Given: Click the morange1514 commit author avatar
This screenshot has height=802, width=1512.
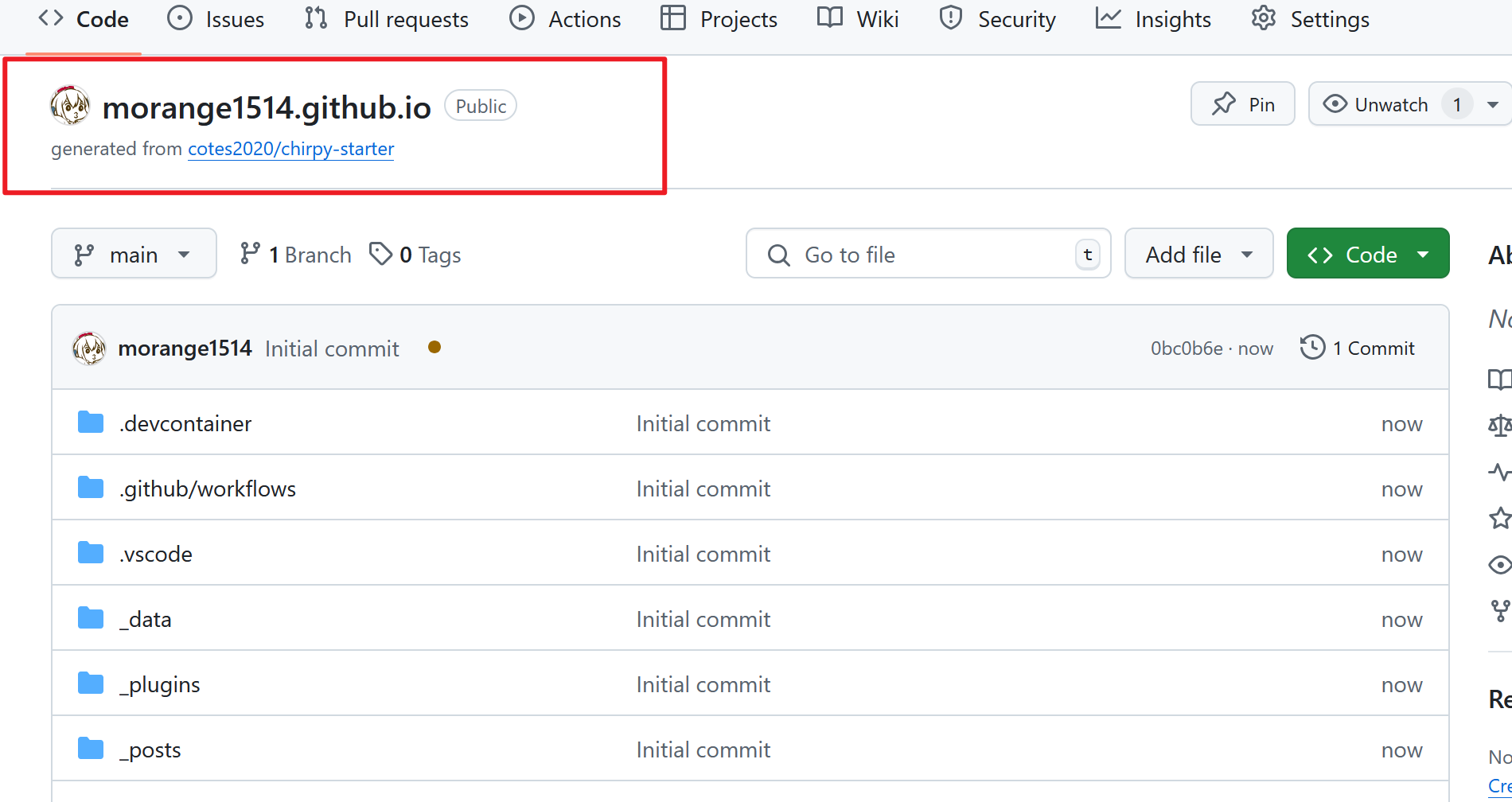Looking at the screenshot, I should click(x=89, y=348).
